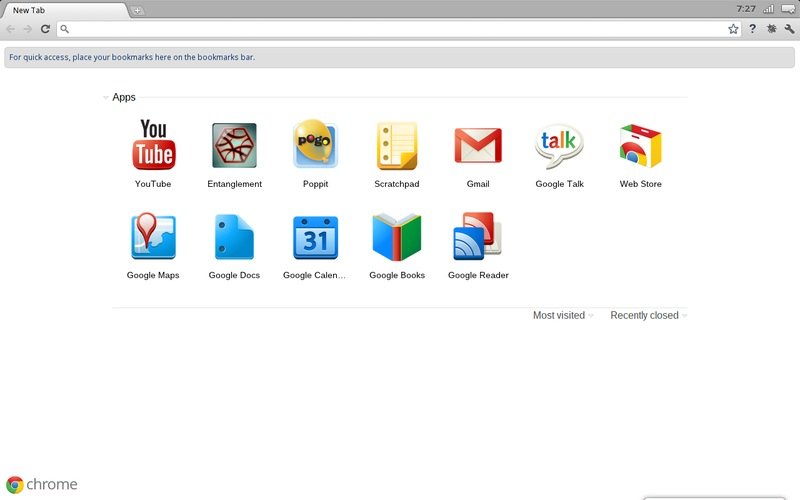Launch Google Books app

[397, 237]
